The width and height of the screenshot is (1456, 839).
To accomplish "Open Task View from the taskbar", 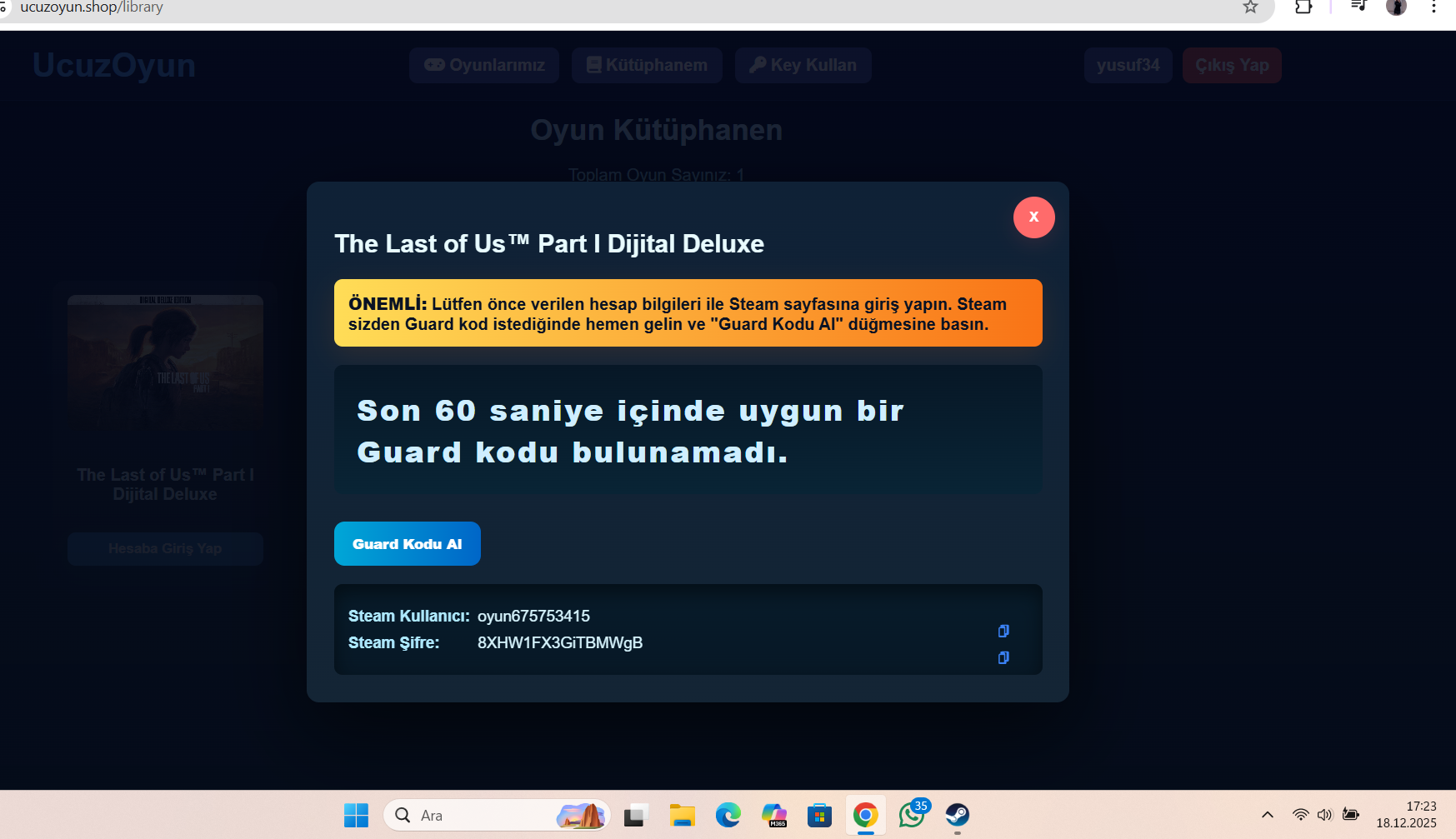I will click(x=636, y=815).
